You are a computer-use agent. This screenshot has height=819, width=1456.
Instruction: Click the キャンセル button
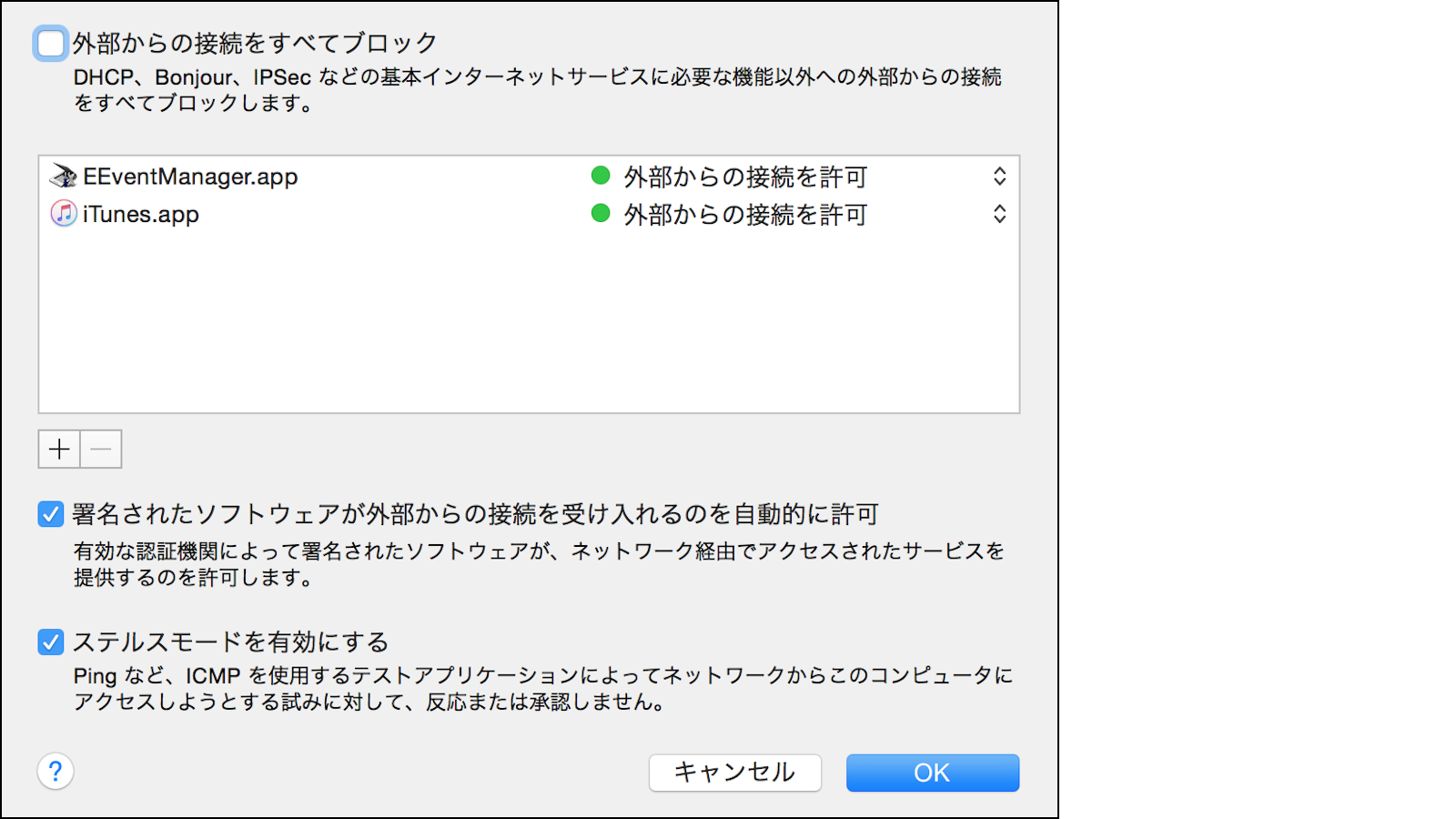734,773
